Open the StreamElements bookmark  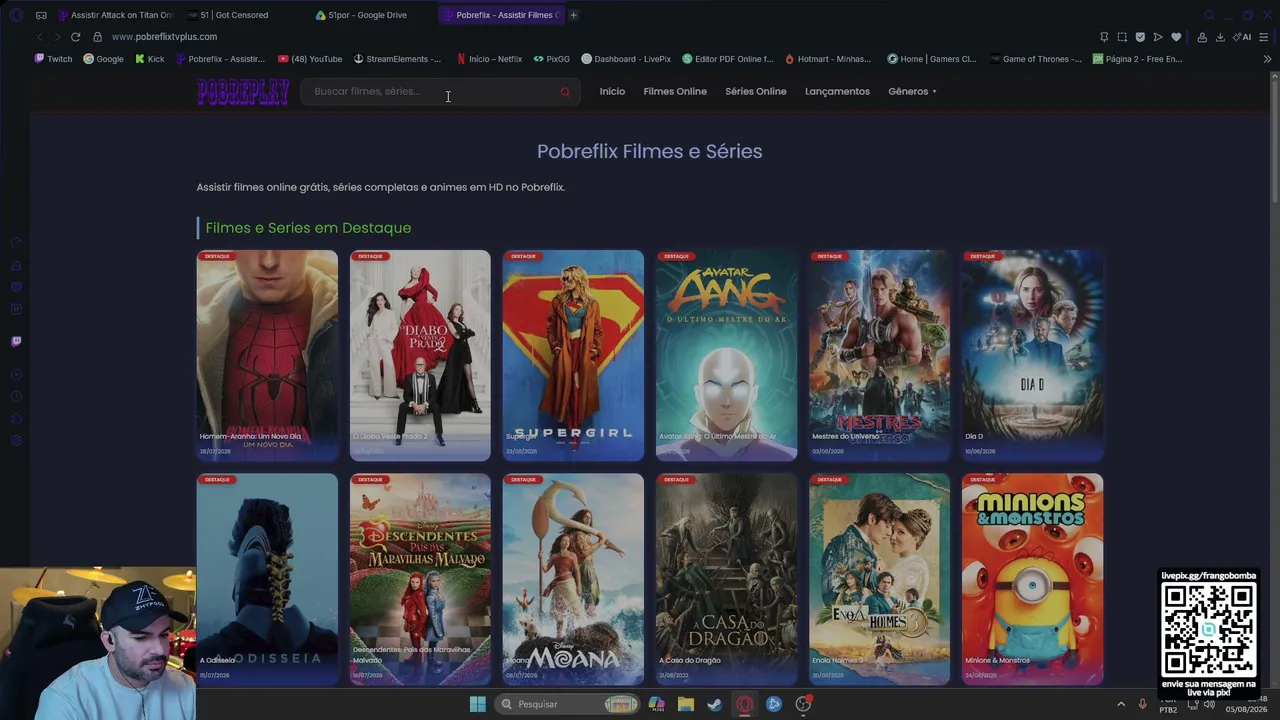tap(397, 59)
